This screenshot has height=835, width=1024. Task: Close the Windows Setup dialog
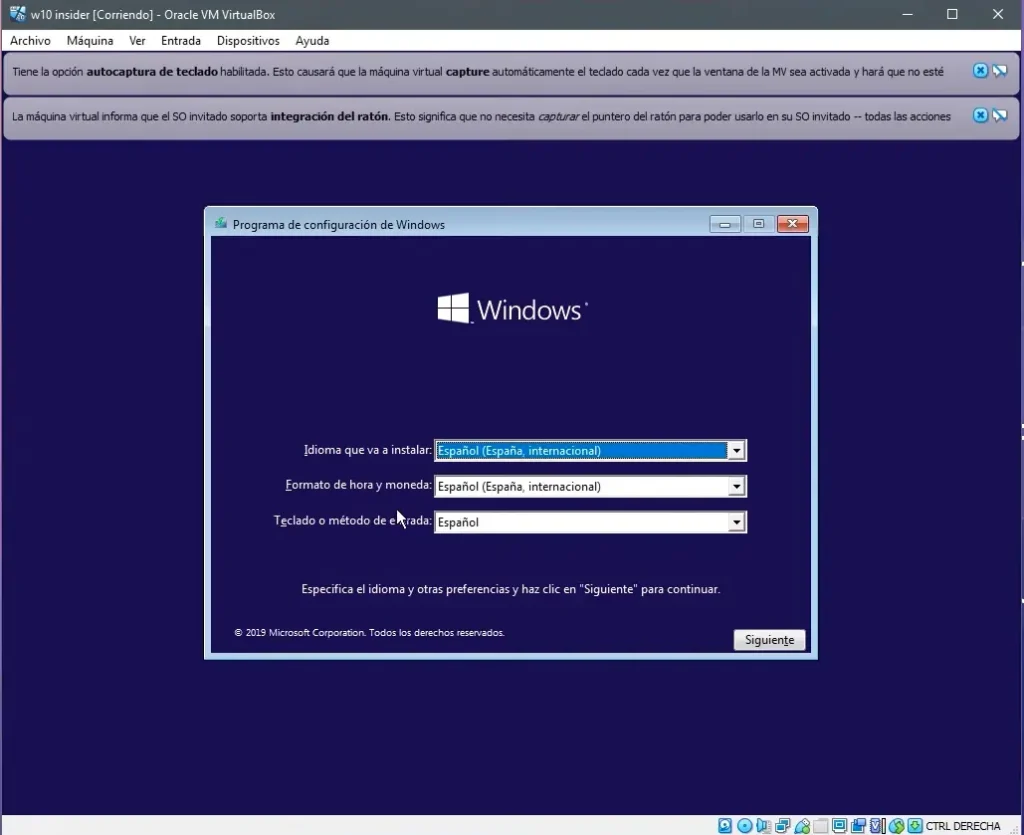[x=793, y=224]
